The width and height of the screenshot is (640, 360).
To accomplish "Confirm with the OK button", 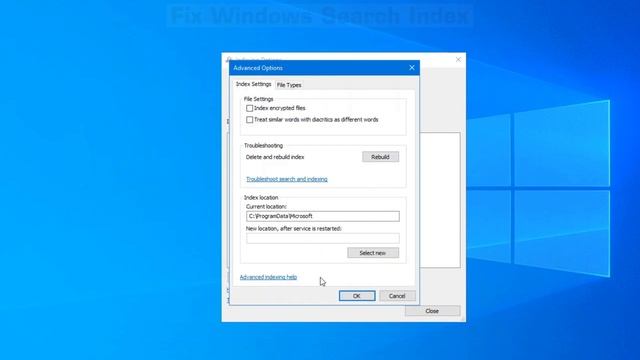I will tap(357, 296).
